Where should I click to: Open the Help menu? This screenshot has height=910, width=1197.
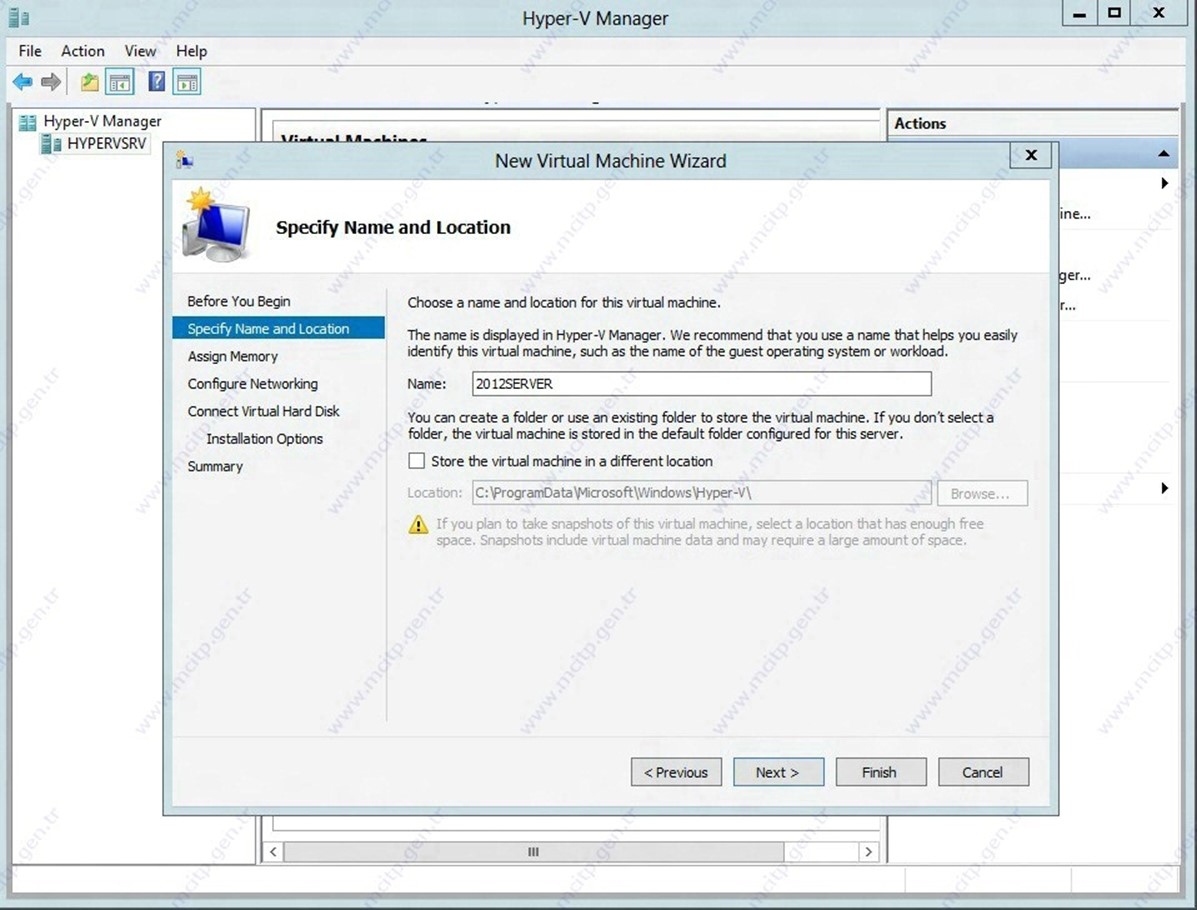[192, 51]
